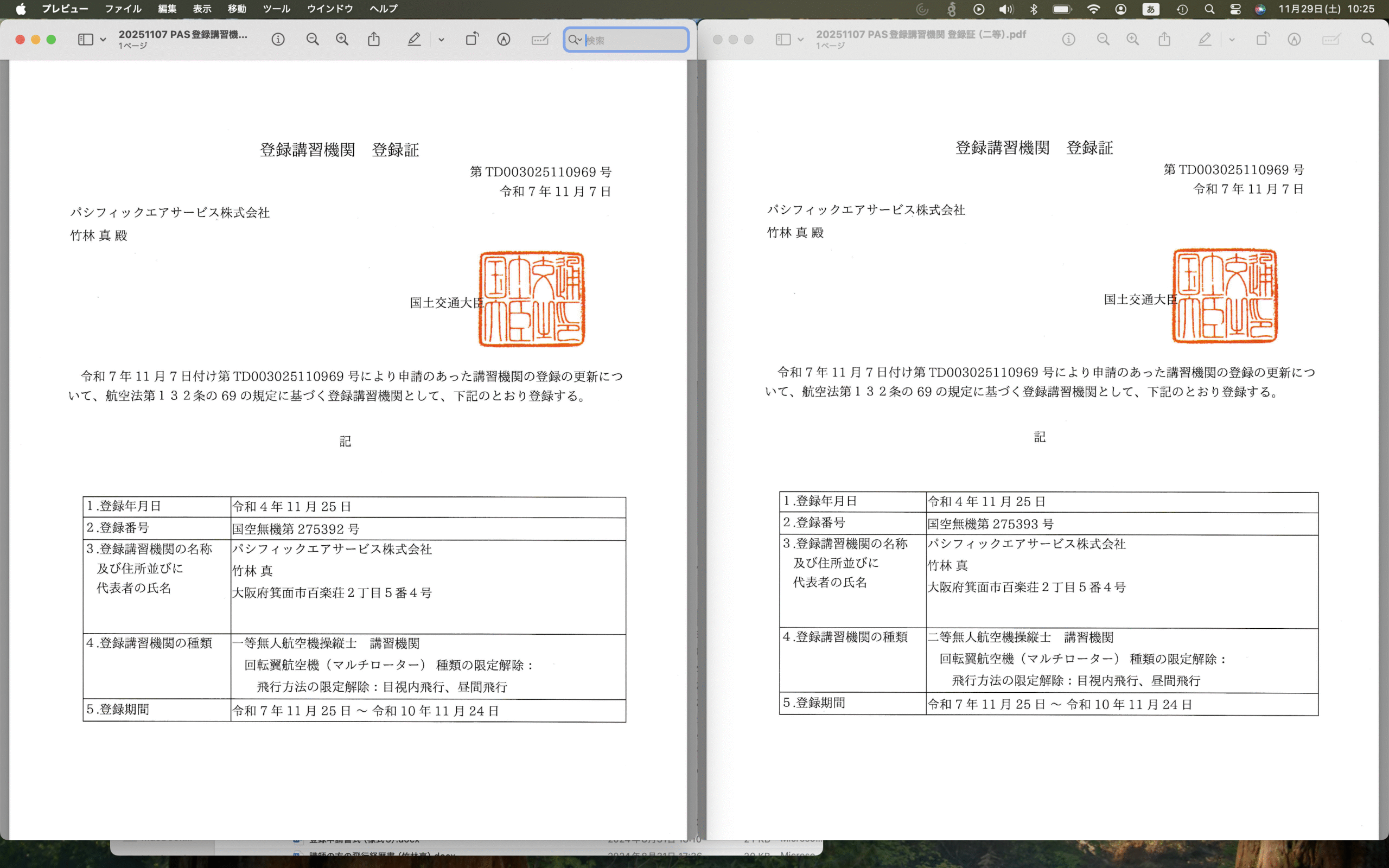Show the Markup toolbar in left window
Screen dimensions: 1389x868
504,40
